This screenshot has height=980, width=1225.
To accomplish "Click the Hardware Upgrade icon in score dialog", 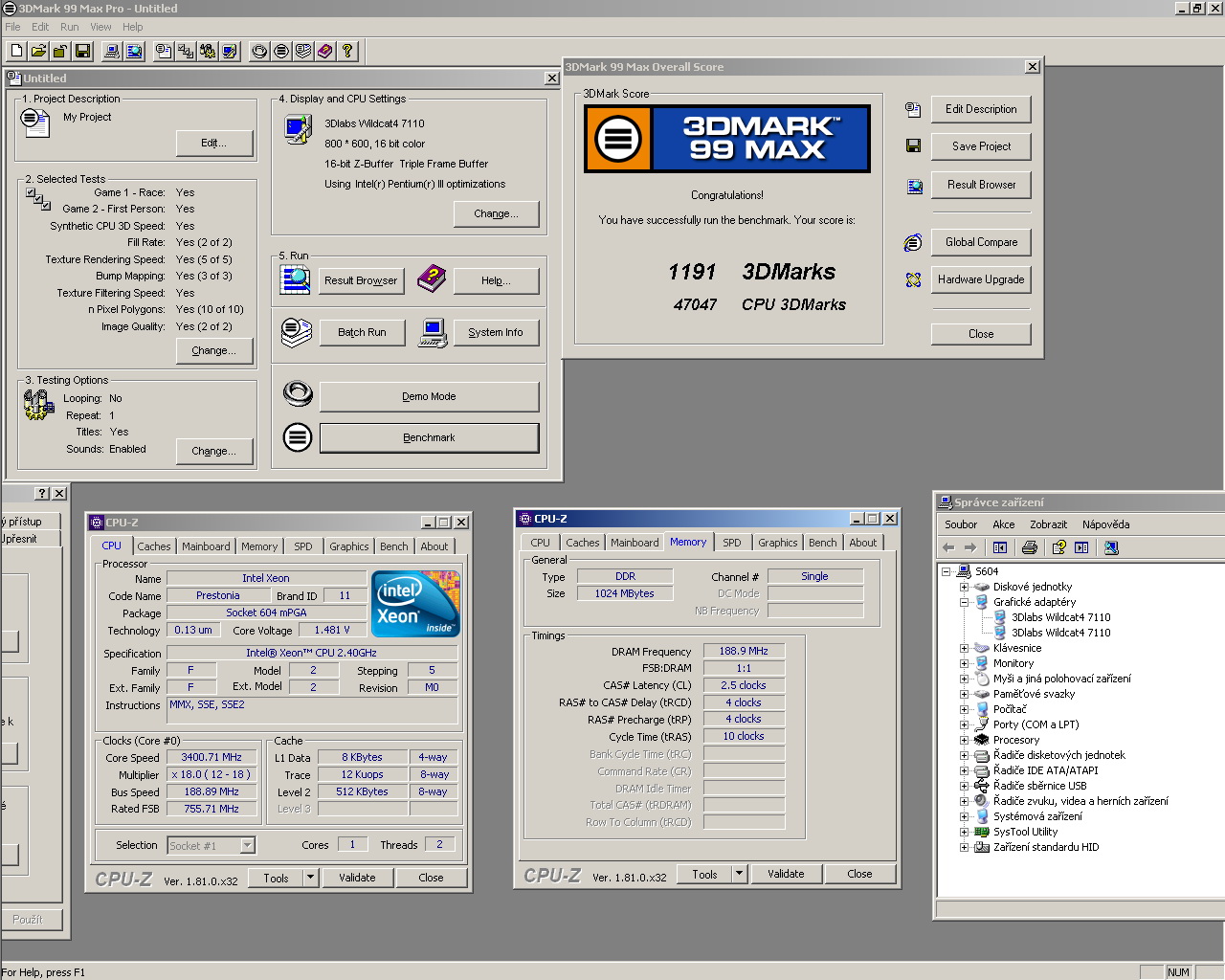I will [x=913, y=279].
